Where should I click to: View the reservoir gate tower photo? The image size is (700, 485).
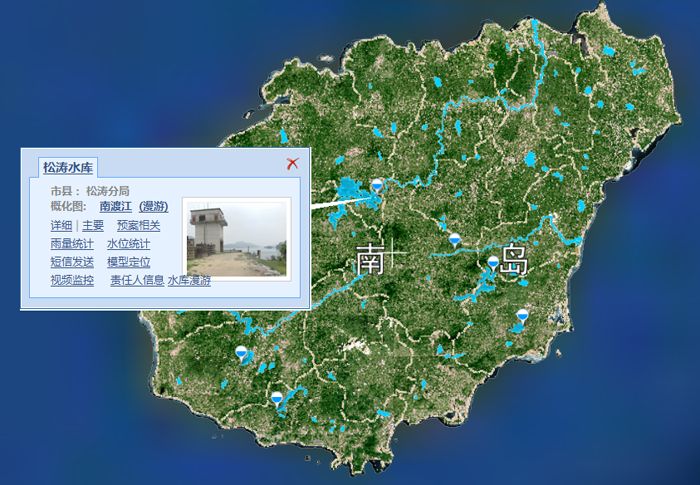pyautogui.click(x=237, y=239)
